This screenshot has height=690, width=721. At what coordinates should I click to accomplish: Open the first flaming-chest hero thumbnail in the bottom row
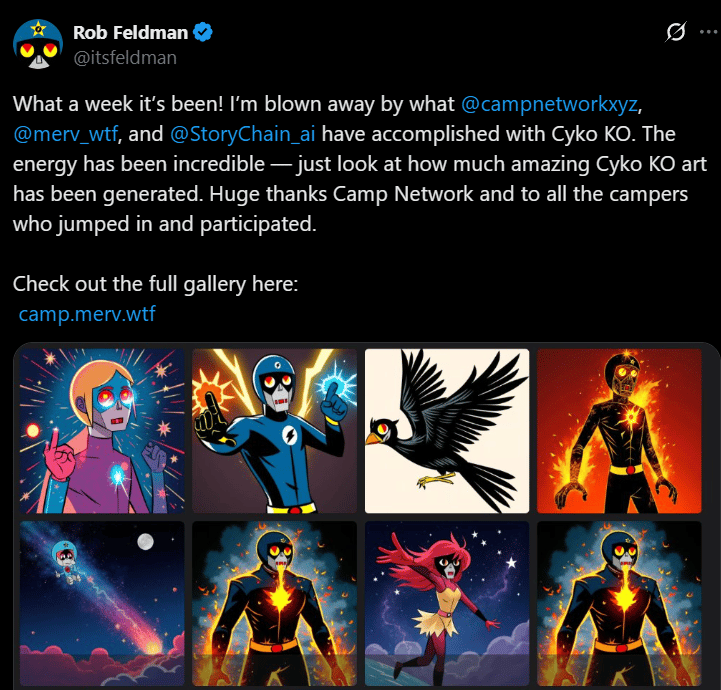pos(275,603)
